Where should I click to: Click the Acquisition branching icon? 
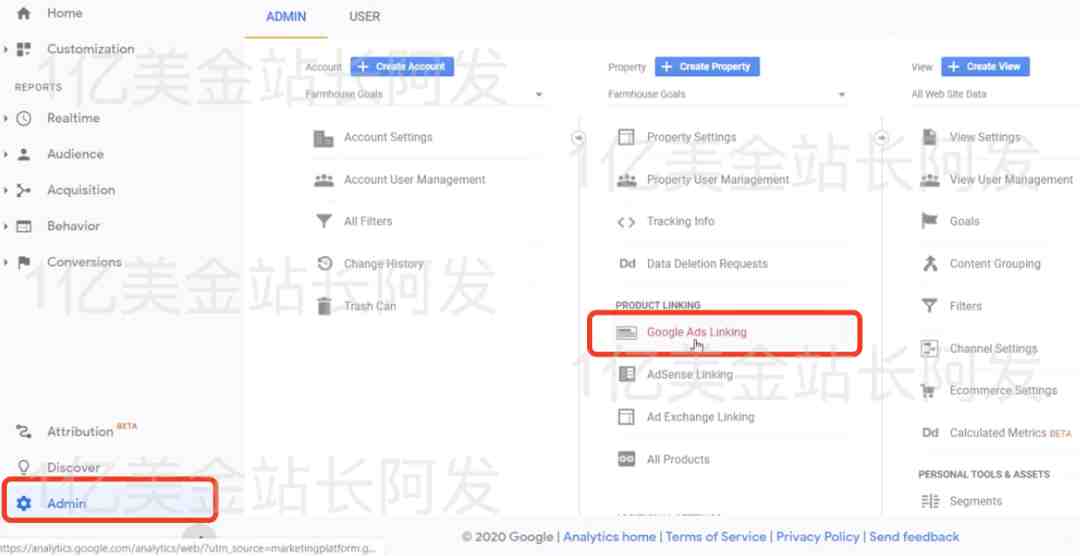(23, 190)
